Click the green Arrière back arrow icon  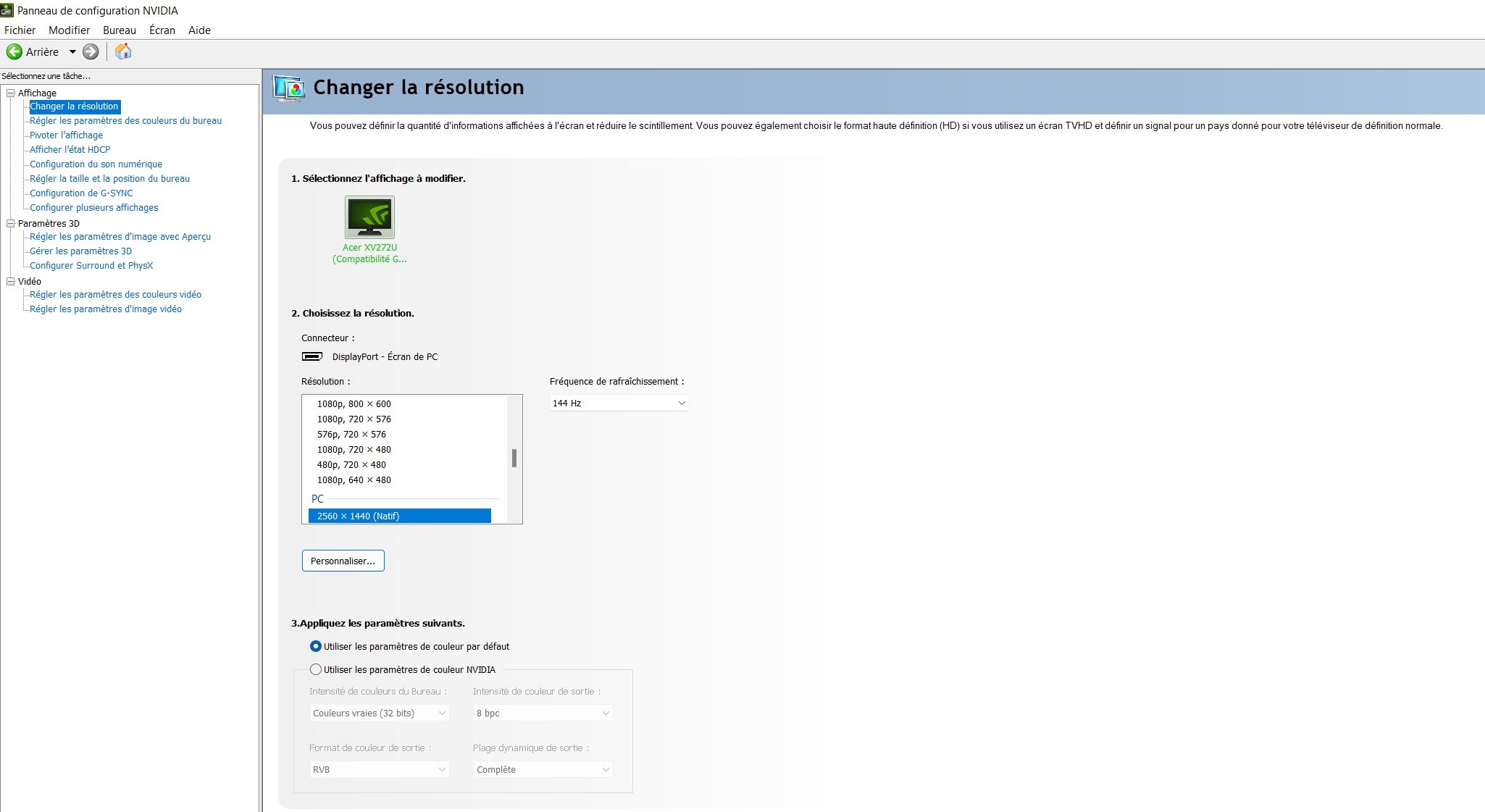(14, 51)
